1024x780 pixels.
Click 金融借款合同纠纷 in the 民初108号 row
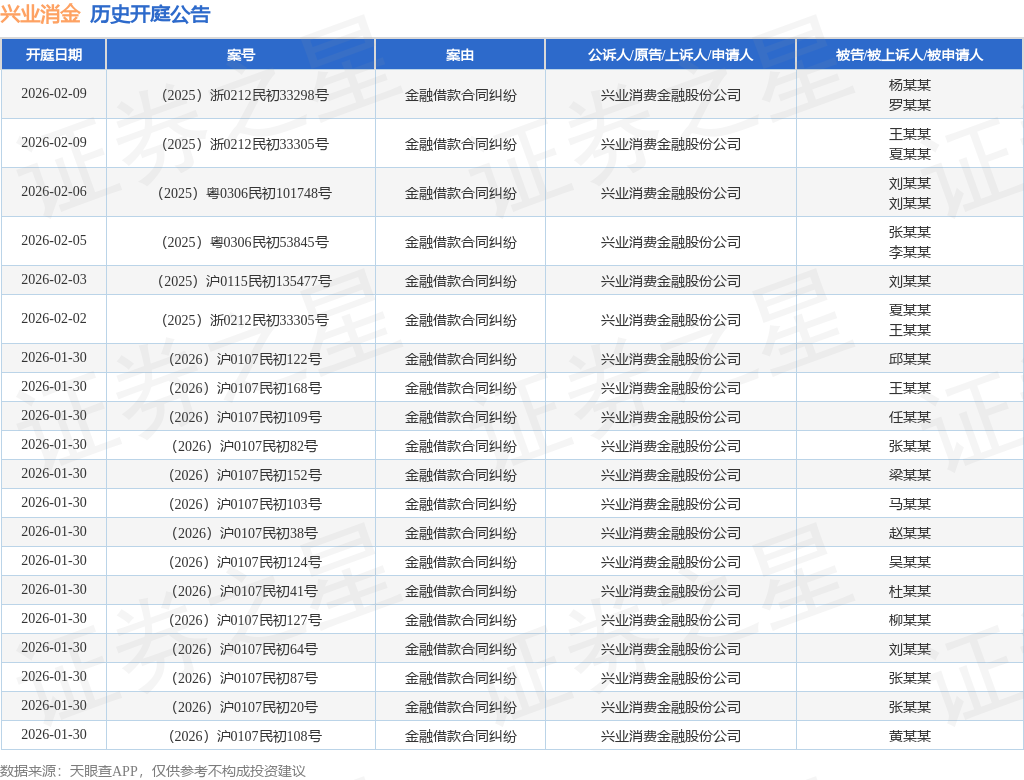(x=460, y=736)
